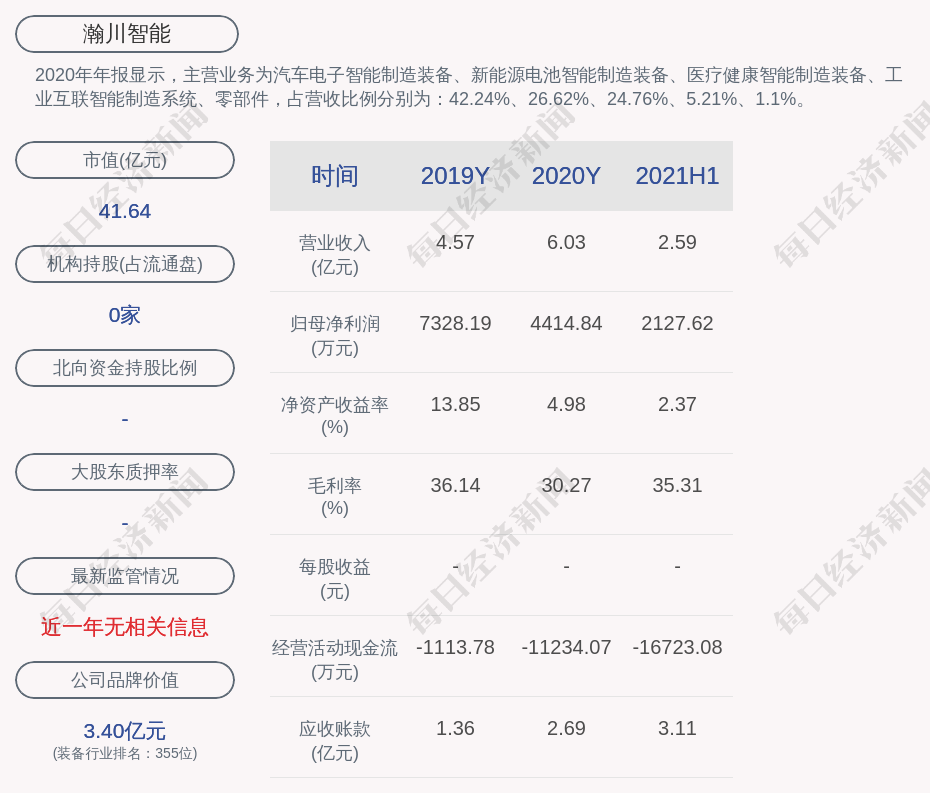930x793 pixels.
Task: Select the 北向资金持股比例 label
Action: [125, 368]
